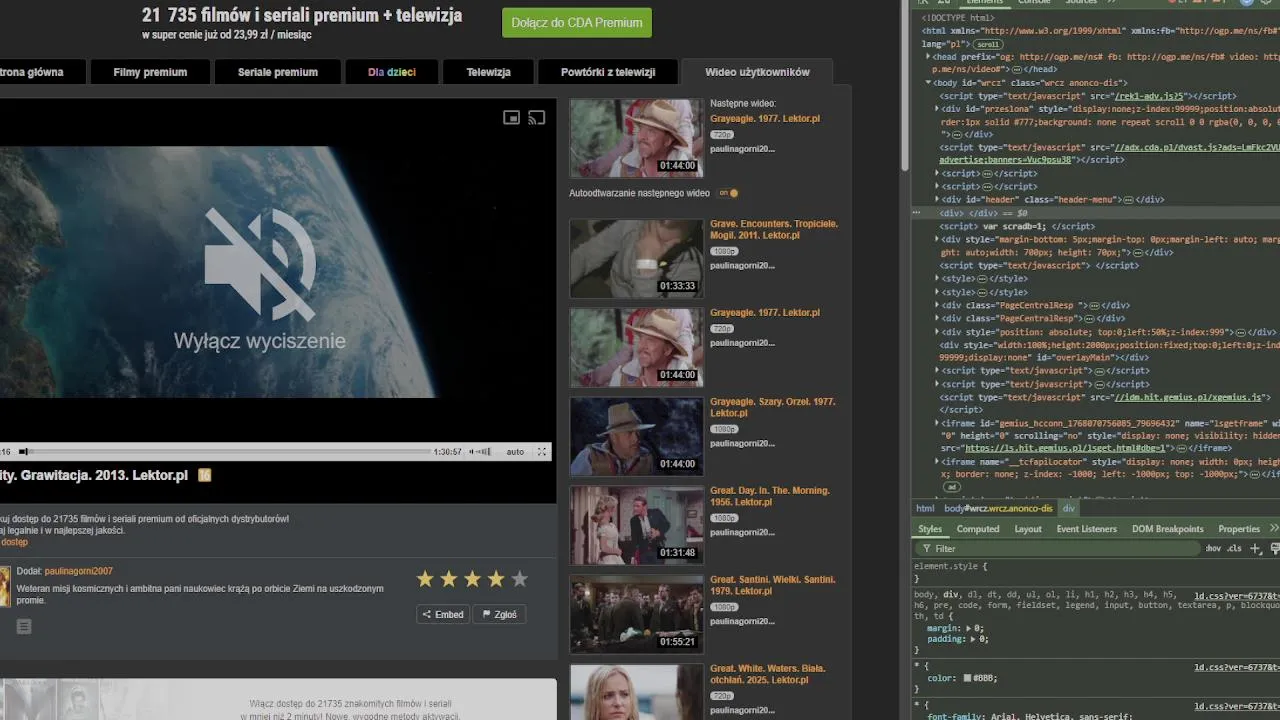Expand div#przeslona element node
The height and width of the screenshot is (720, 1280).
point(937,108)
